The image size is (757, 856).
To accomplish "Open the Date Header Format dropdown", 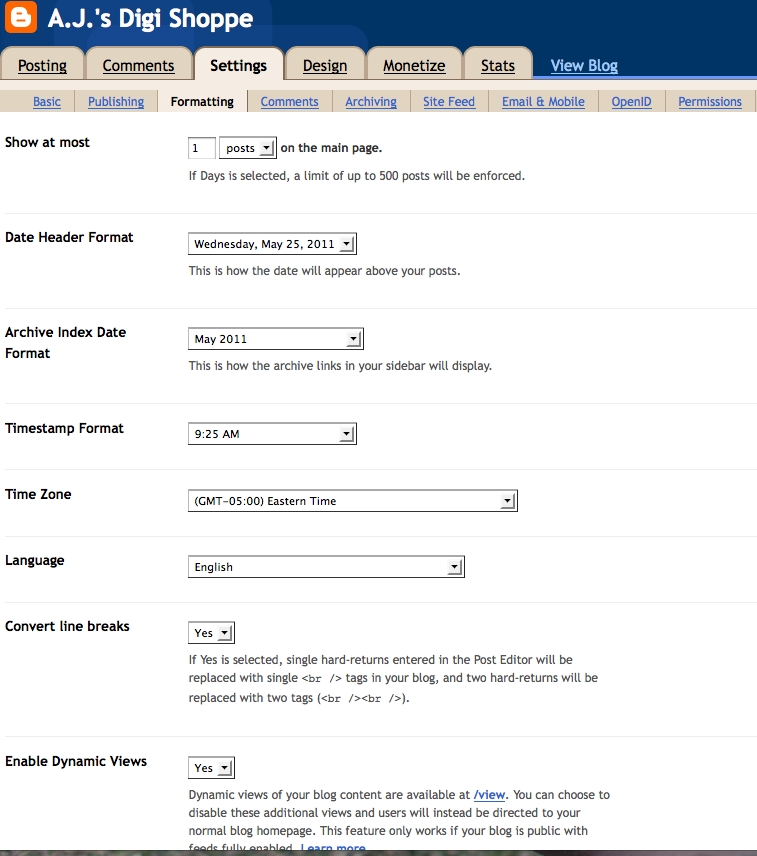I will coord(272,244).
